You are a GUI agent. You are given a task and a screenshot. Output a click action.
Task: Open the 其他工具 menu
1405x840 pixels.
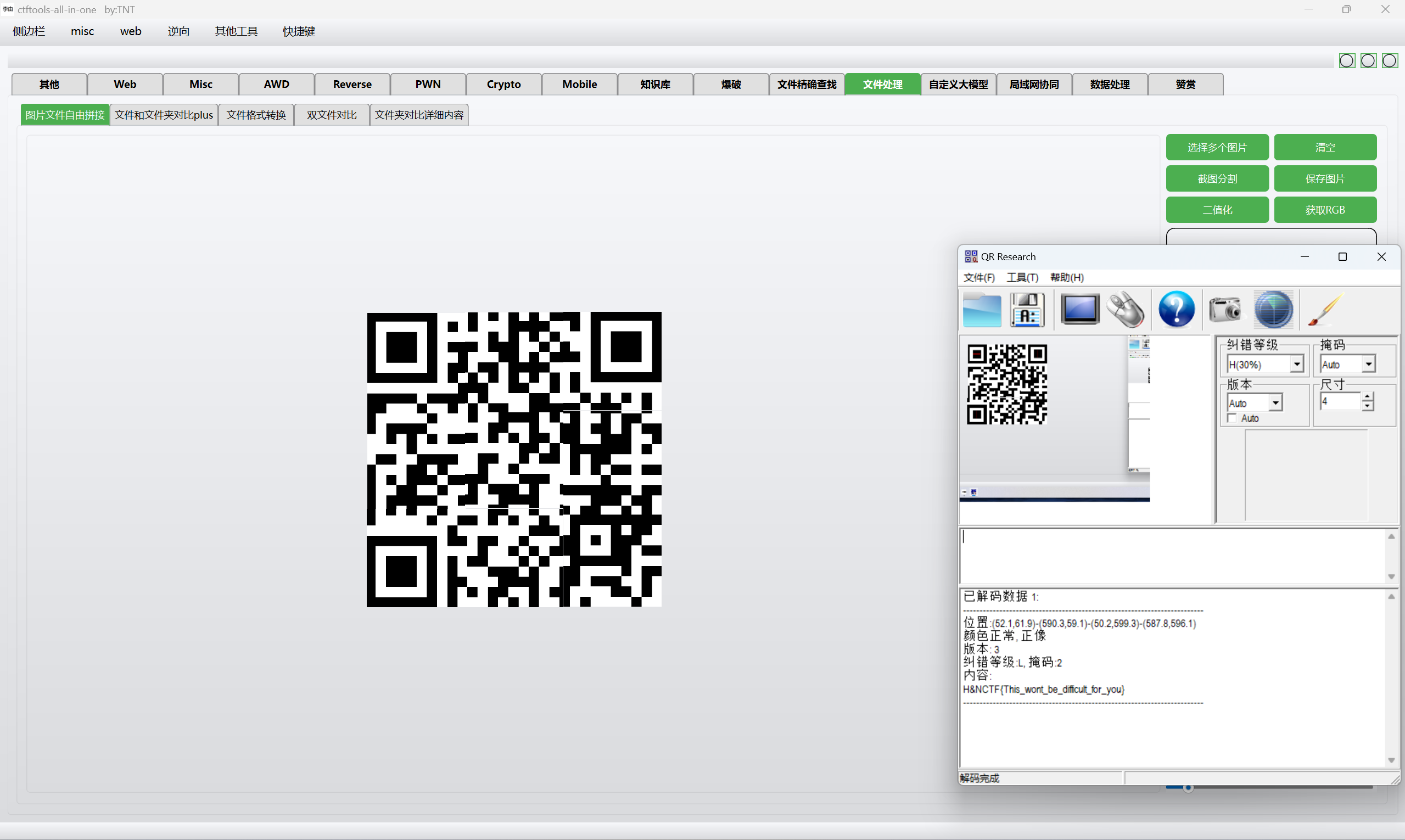[236, 31]
